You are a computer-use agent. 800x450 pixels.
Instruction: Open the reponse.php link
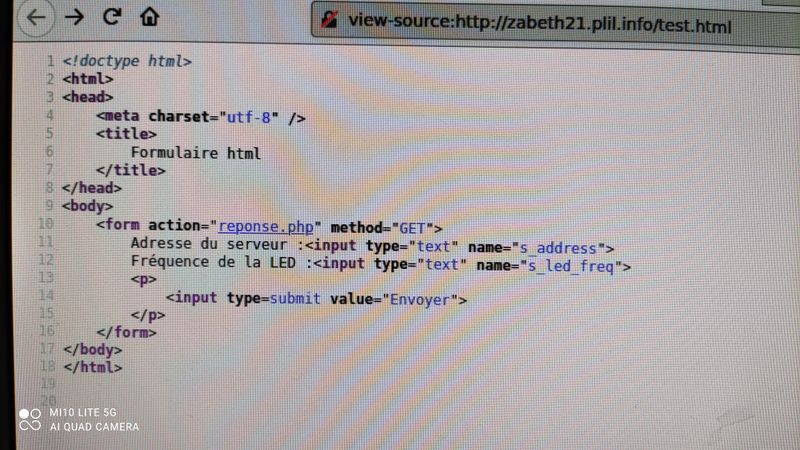tap(266, 226)
